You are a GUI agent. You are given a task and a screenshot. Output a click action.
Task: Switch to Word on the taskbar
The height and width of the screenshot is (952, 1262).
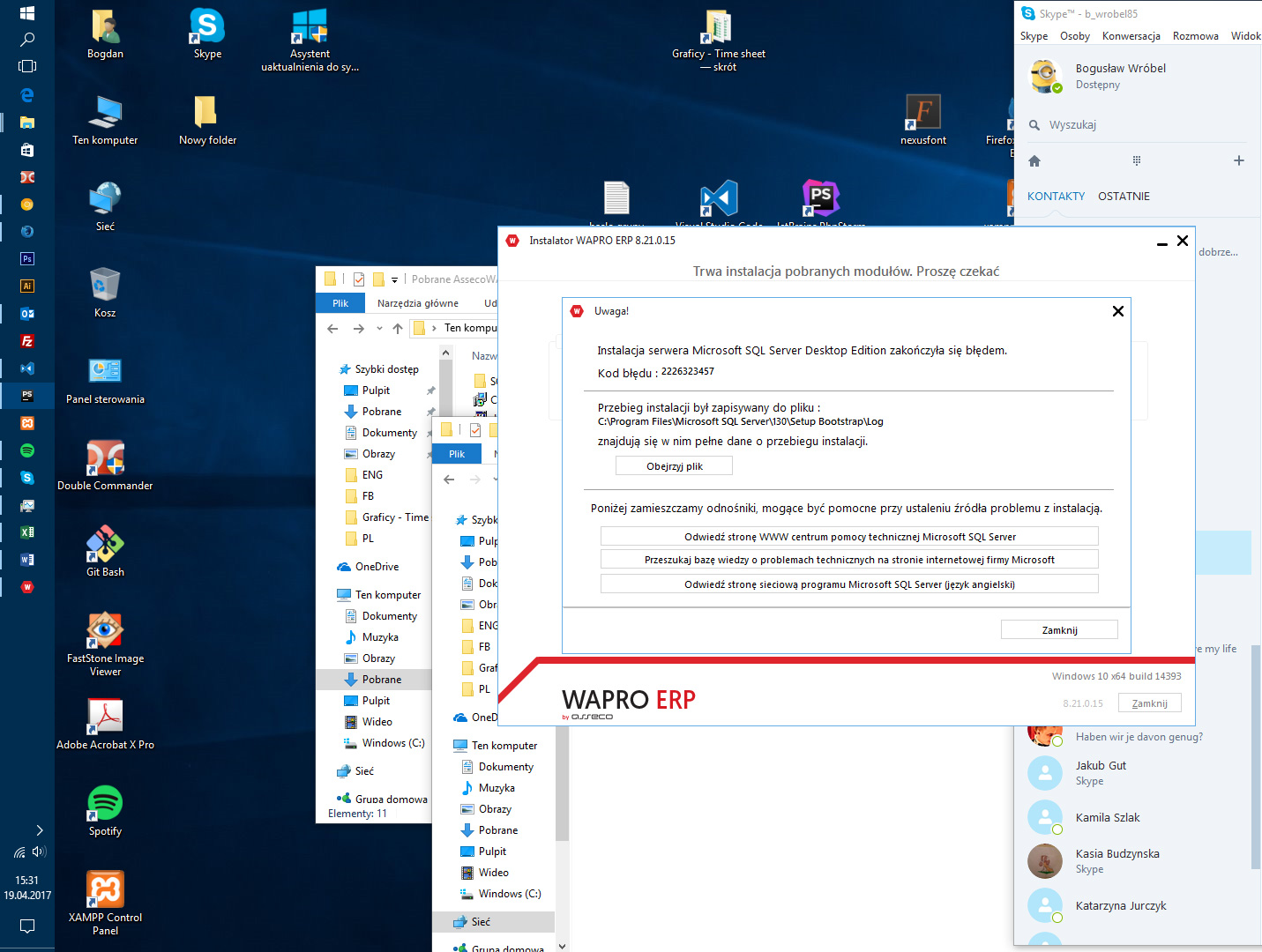(x=27, y=559)
